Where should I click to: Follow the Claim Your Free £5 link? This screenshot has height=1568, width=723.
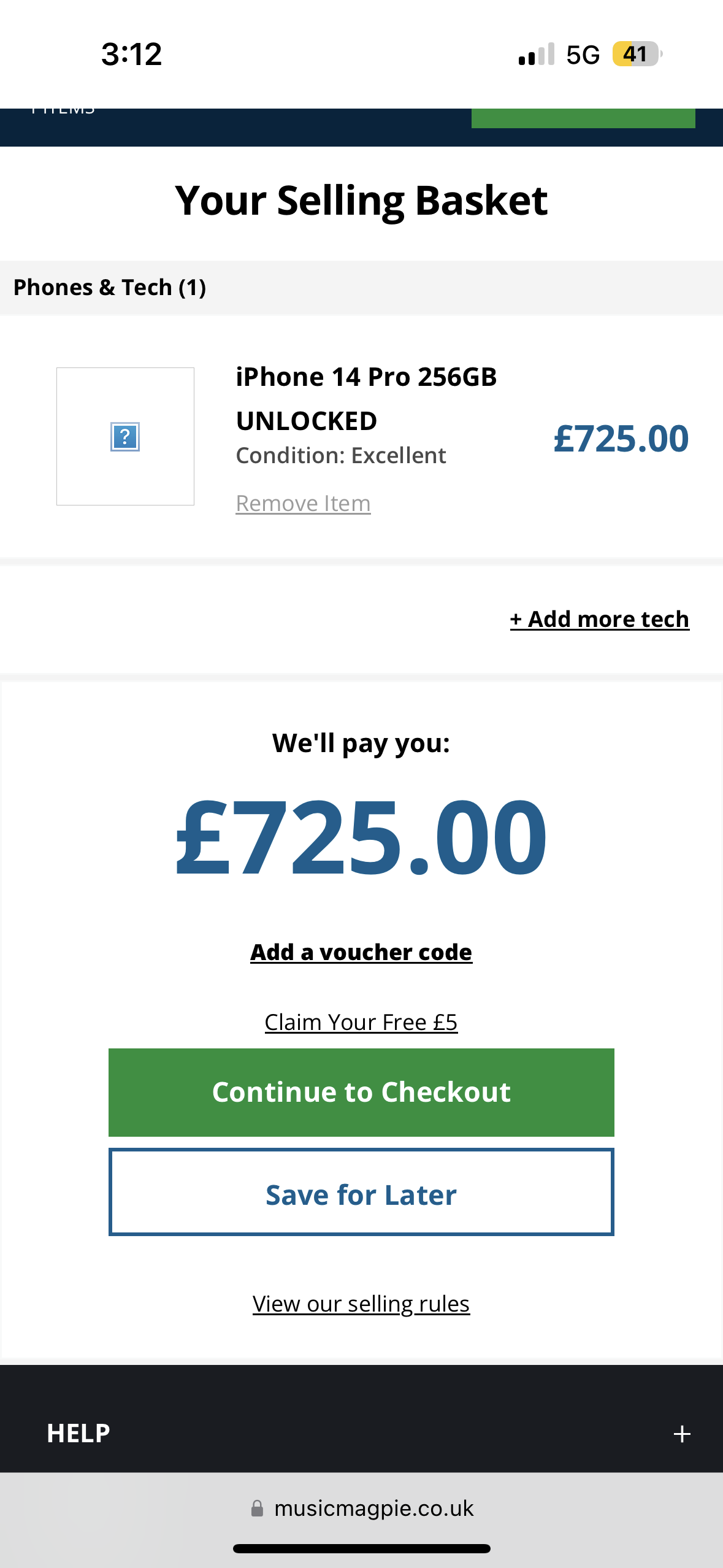(361, 1023)
